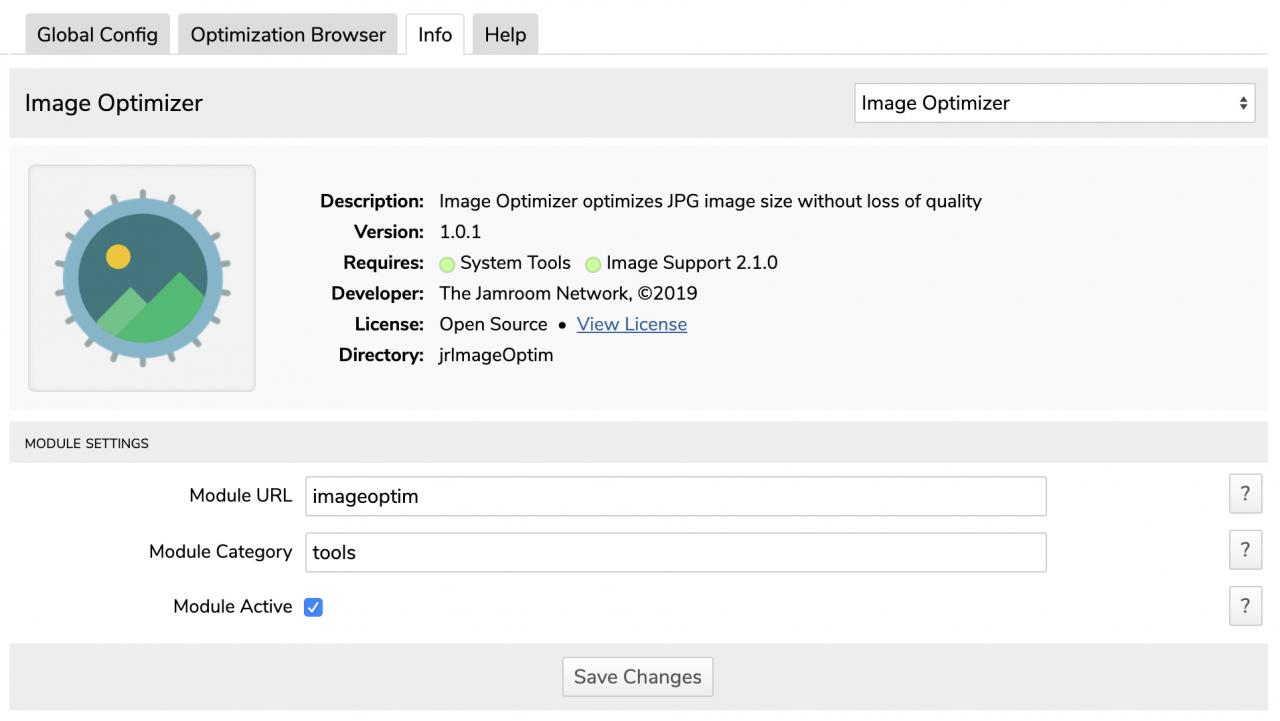Open help for the Module Active setting
Image resolution: width=1280 pixels, height=721 pixels.
pyautogui.click(x=1245, y=606)
